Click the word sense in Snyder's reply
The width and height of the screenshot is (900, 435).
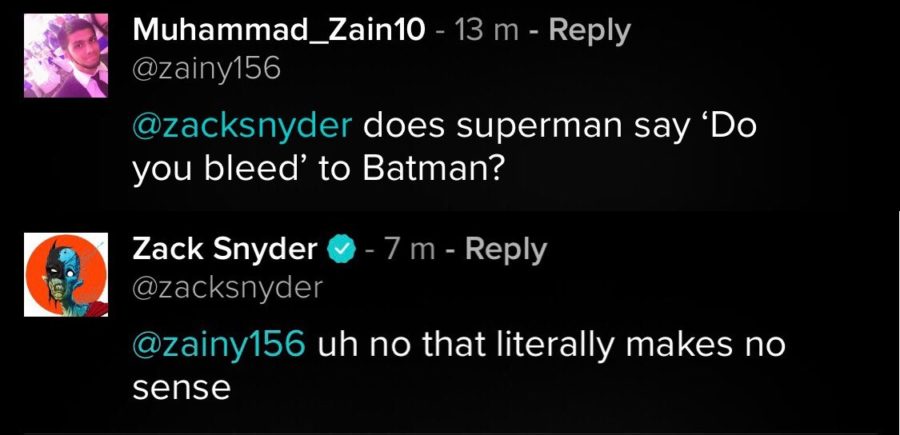[182, 388]
